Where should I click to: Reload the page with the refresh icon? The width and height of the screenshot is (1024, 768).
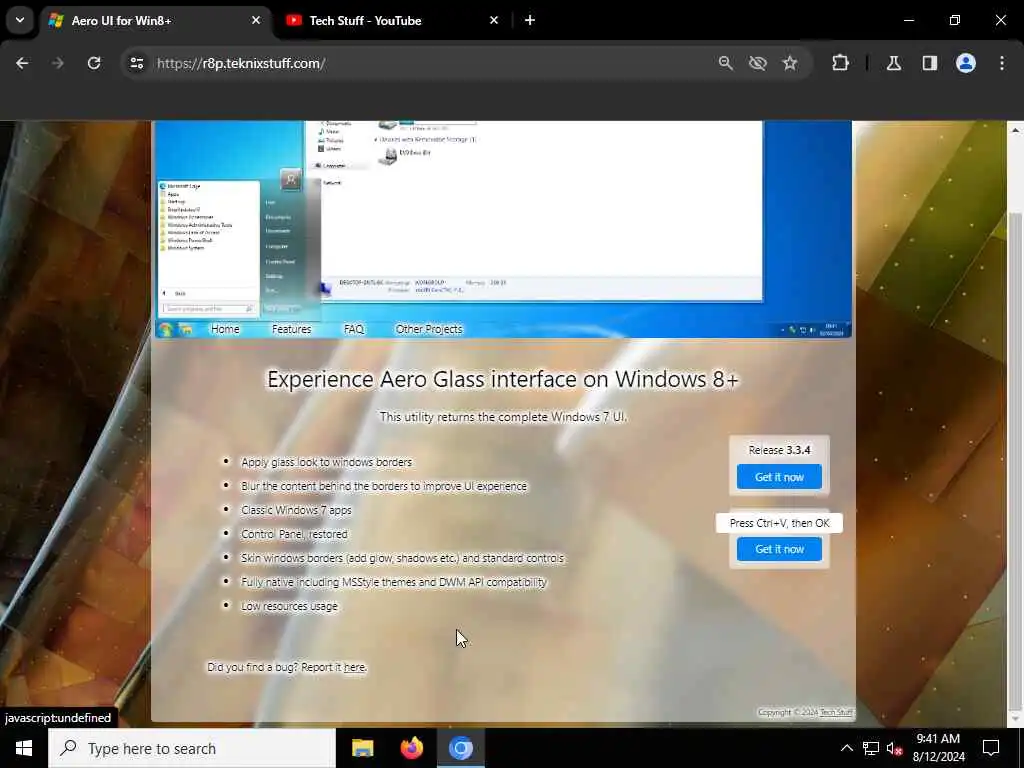94,63
